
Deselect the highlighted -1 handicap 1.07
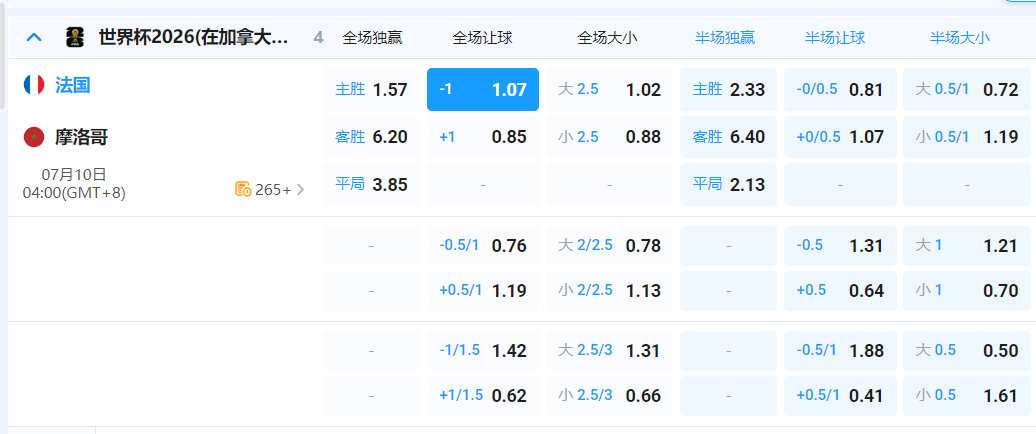pyautogui.click(x=483, y=89)
